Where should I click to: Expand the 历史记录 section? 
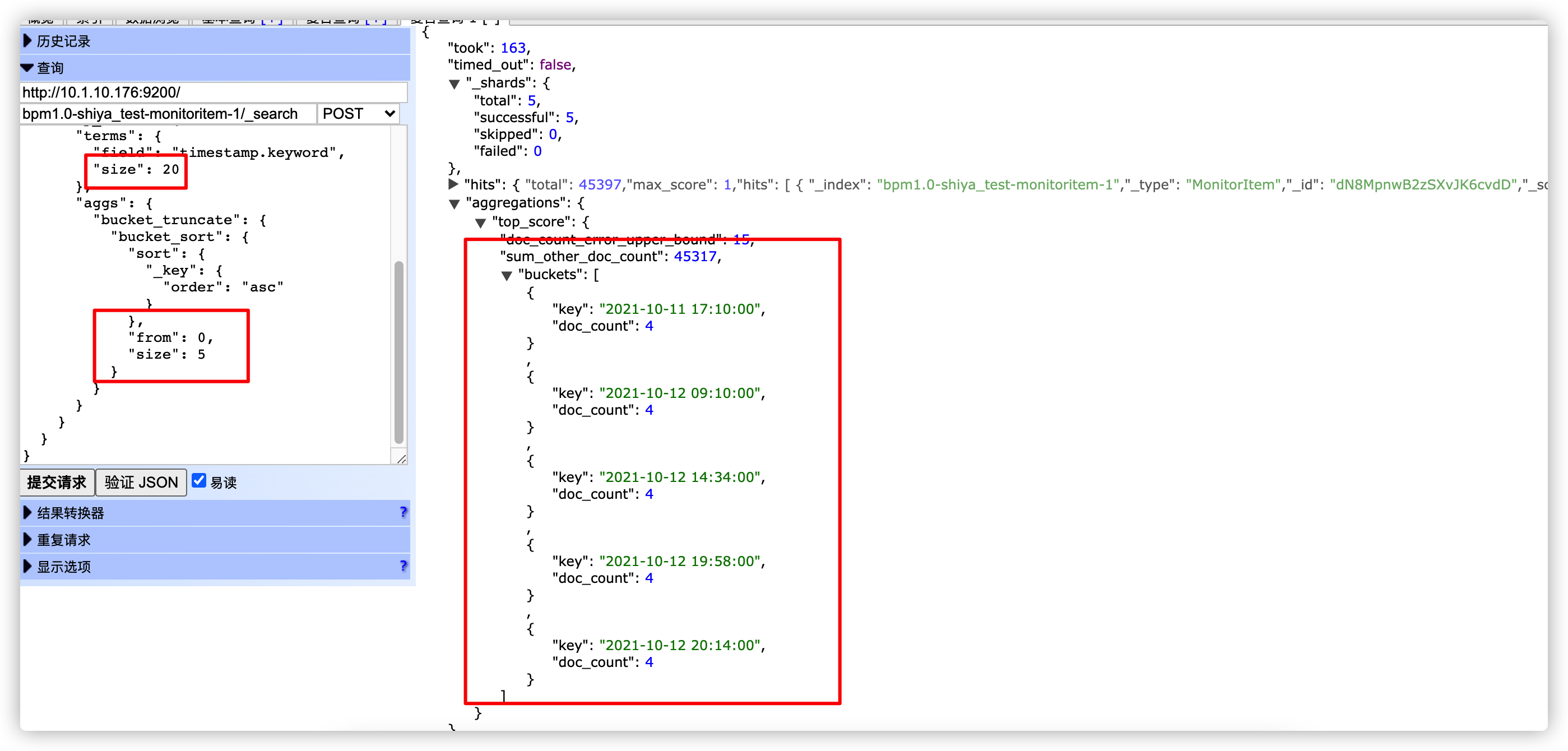pos(63,41)
